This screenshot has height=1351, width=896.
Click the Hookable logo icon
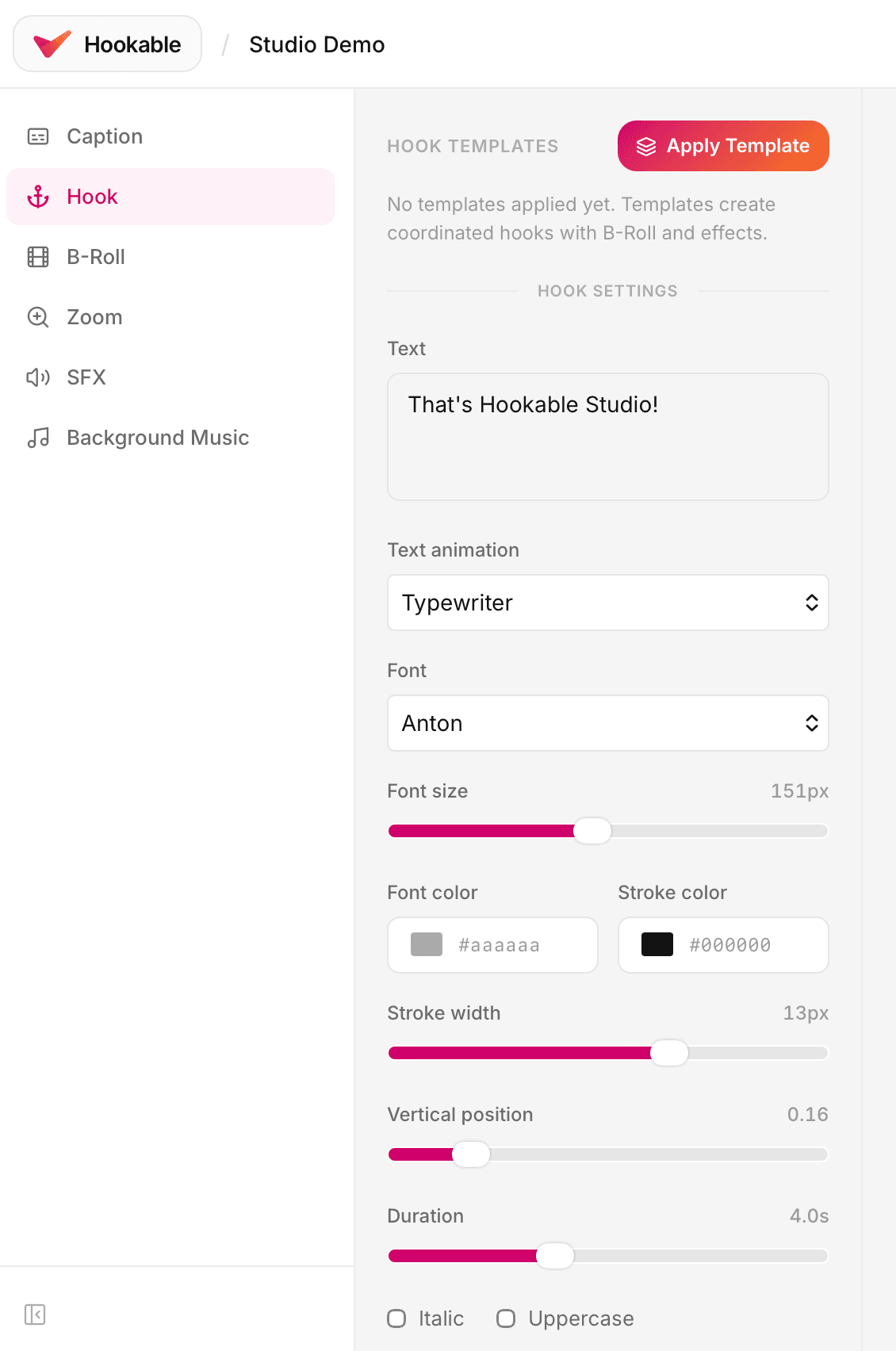point(52,44)
